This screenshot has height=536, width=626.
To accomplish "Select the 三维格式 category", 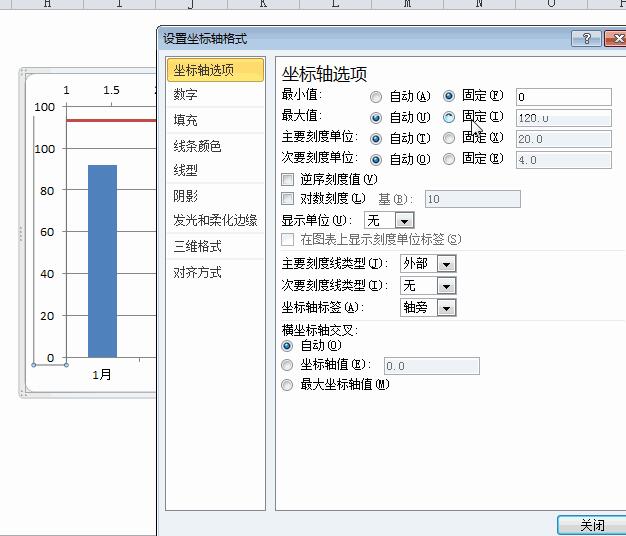I will tap(198, 246).
